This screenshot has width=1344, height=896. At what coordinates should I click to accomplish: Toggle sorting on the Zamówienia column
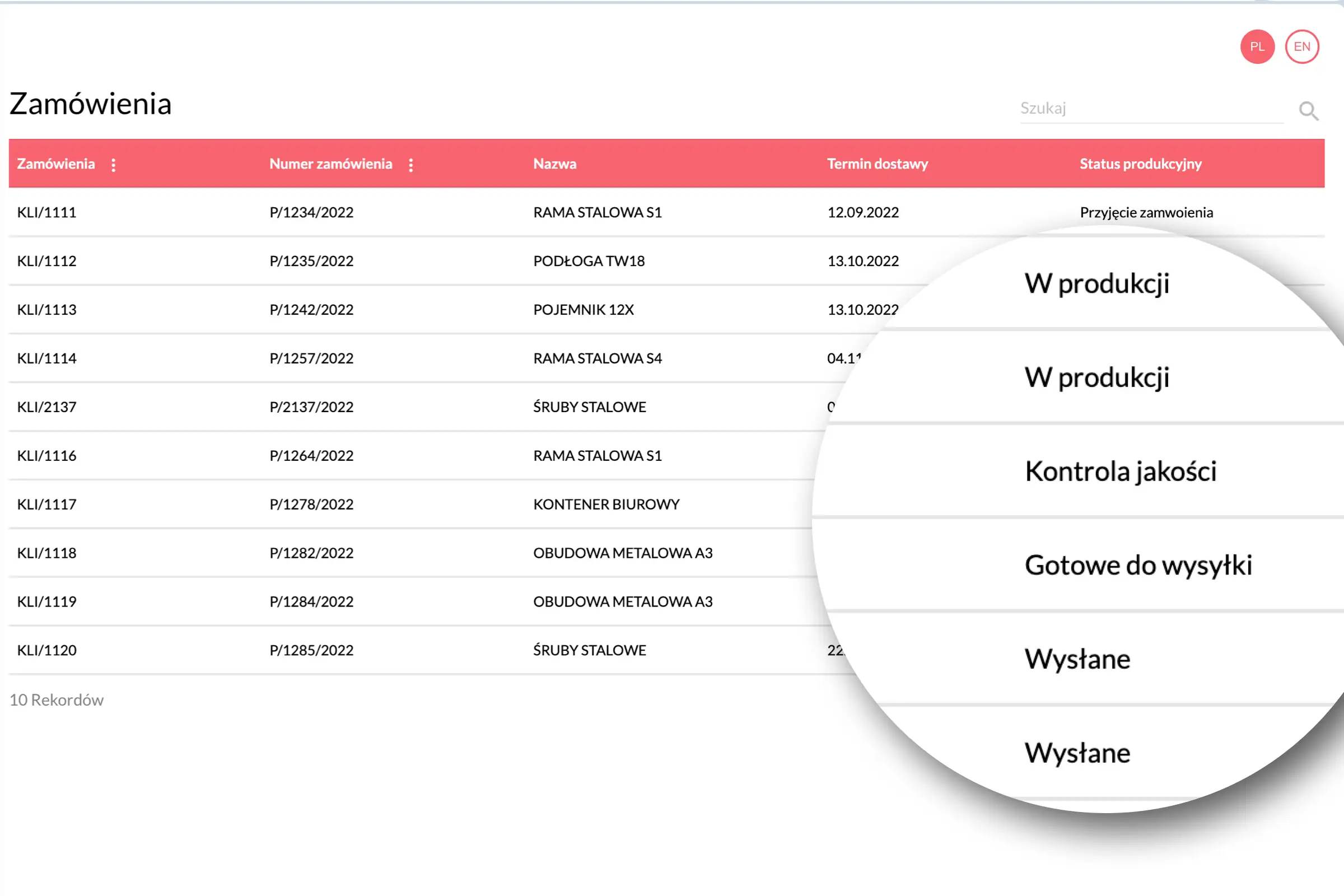[56, 164]
